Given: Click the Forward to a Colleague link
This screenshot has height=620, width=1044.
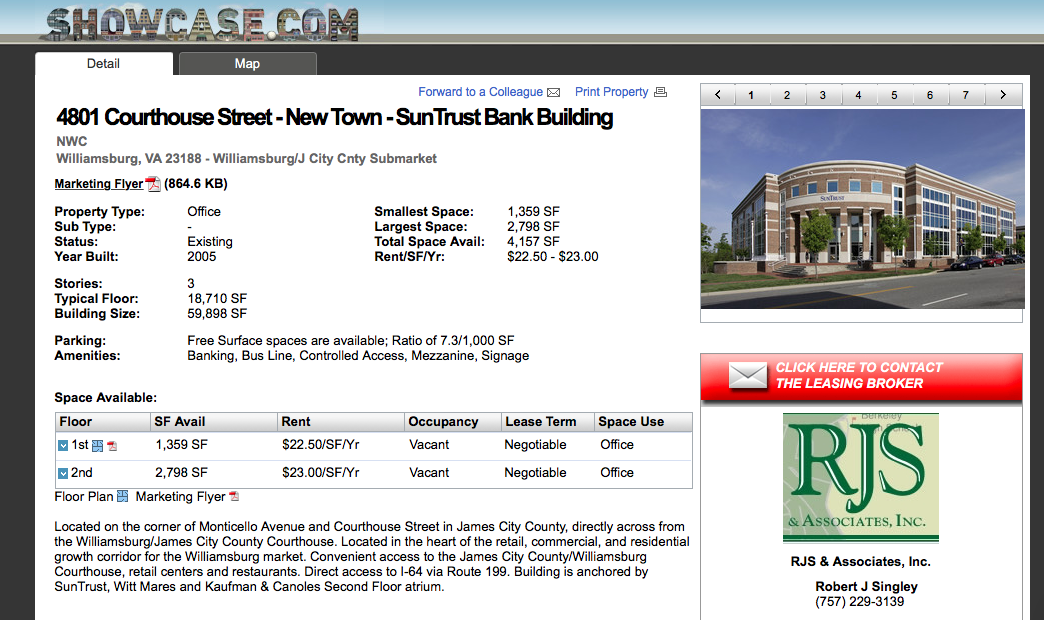Looking at the screenshot, I should tap(480, 92).
